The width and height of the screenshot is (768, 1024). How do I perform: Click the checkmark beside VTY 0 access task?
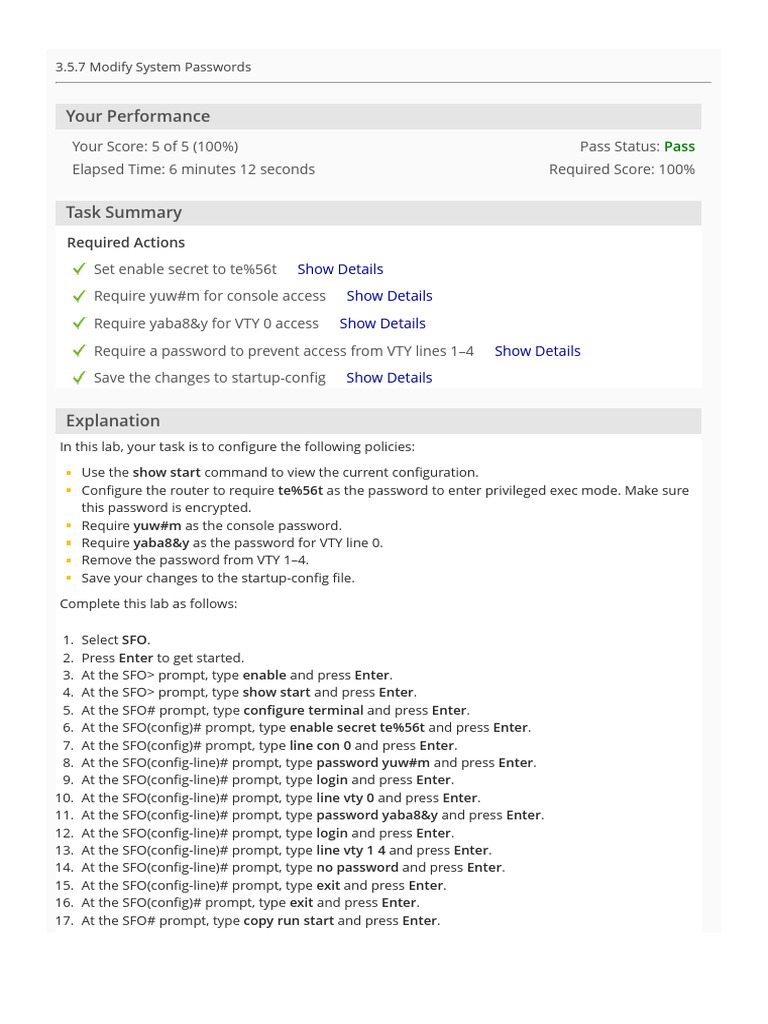click(79, 323)
